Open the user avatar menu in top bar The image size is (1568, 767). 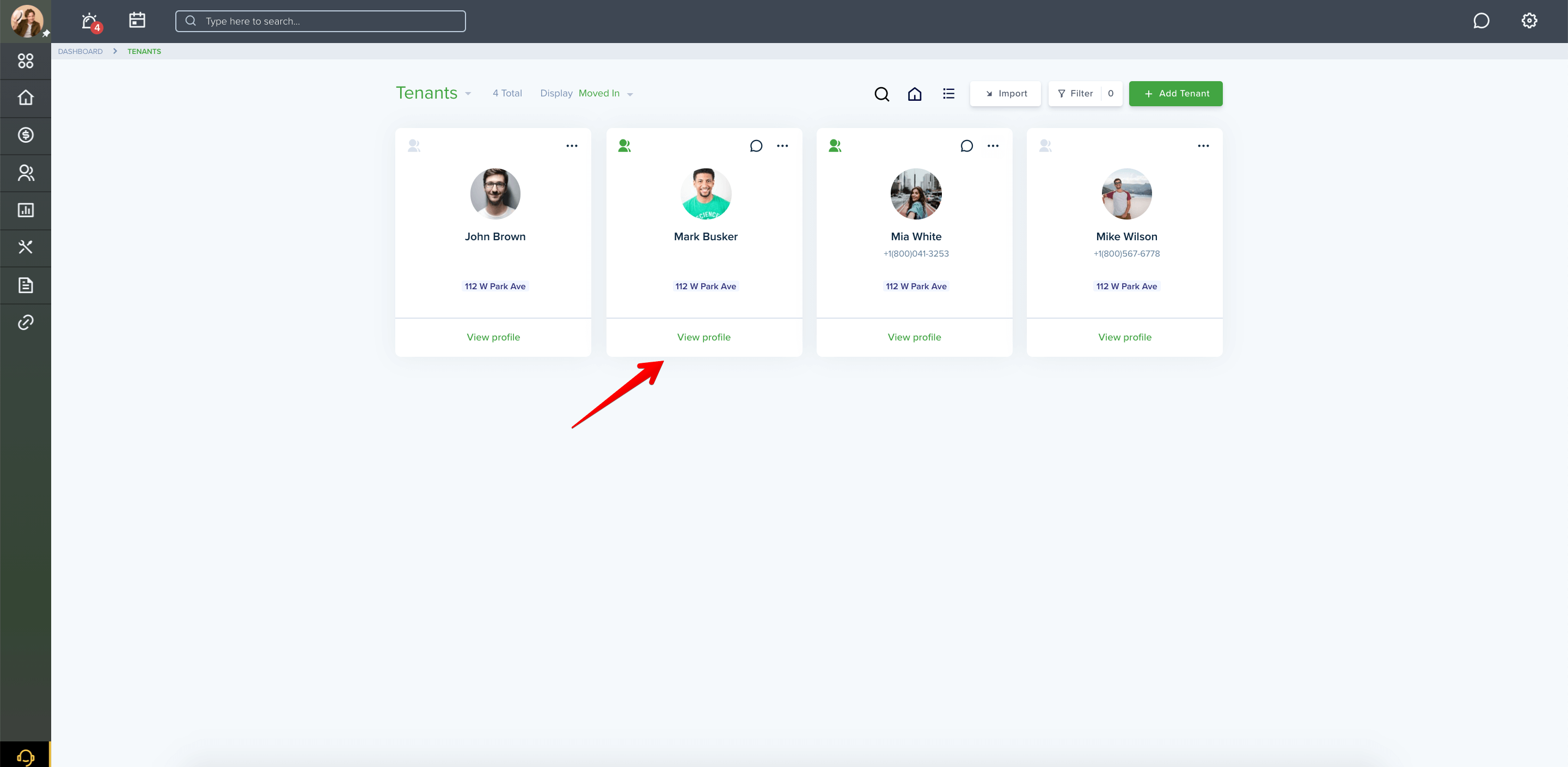[x=26, y=21]
